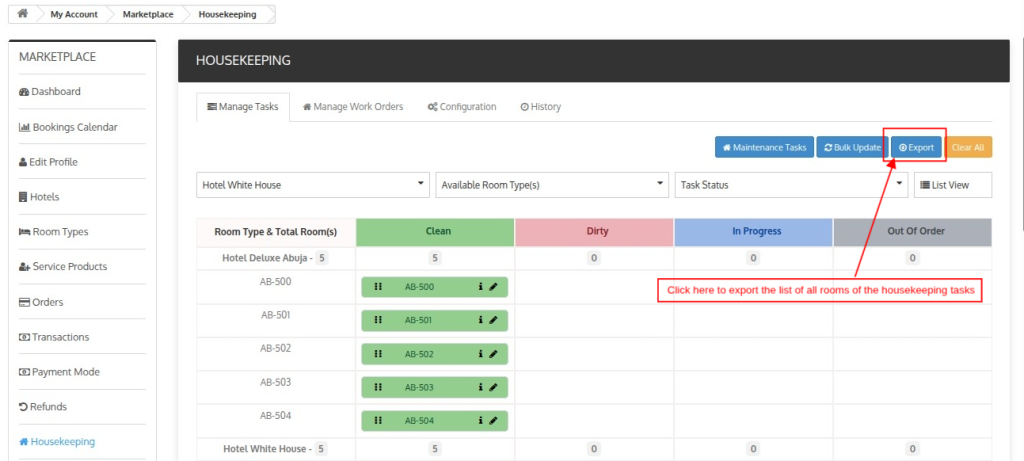Image resolution: width=1024 pixels, height=461 pixels.
Task: Open Dashboard in sidebar
Action: [50, 91]
